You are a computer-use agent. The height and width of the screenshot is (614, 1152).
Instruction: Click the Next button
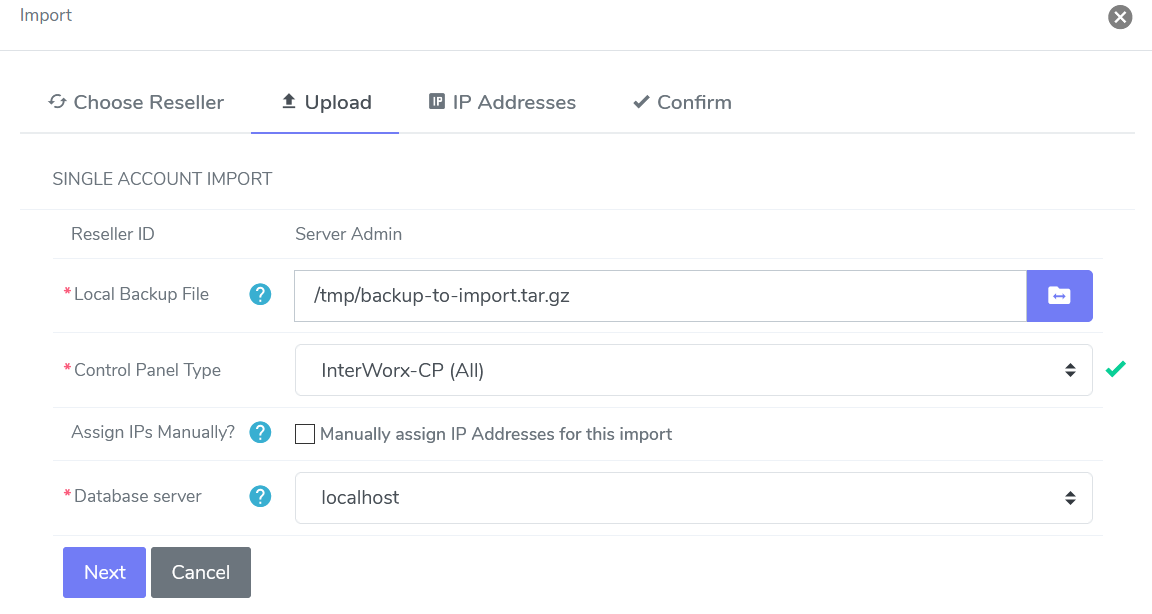click(x=104, y=572)
